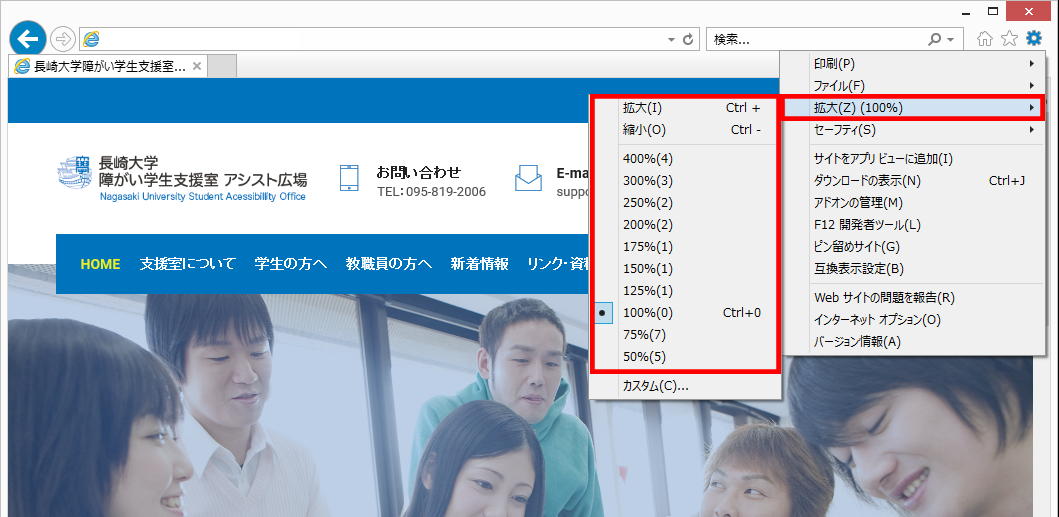Choose ピン留めサイト(G)
Viewport: 1059px width, 517px height.
pyautogui.click(x=913, y=247)
